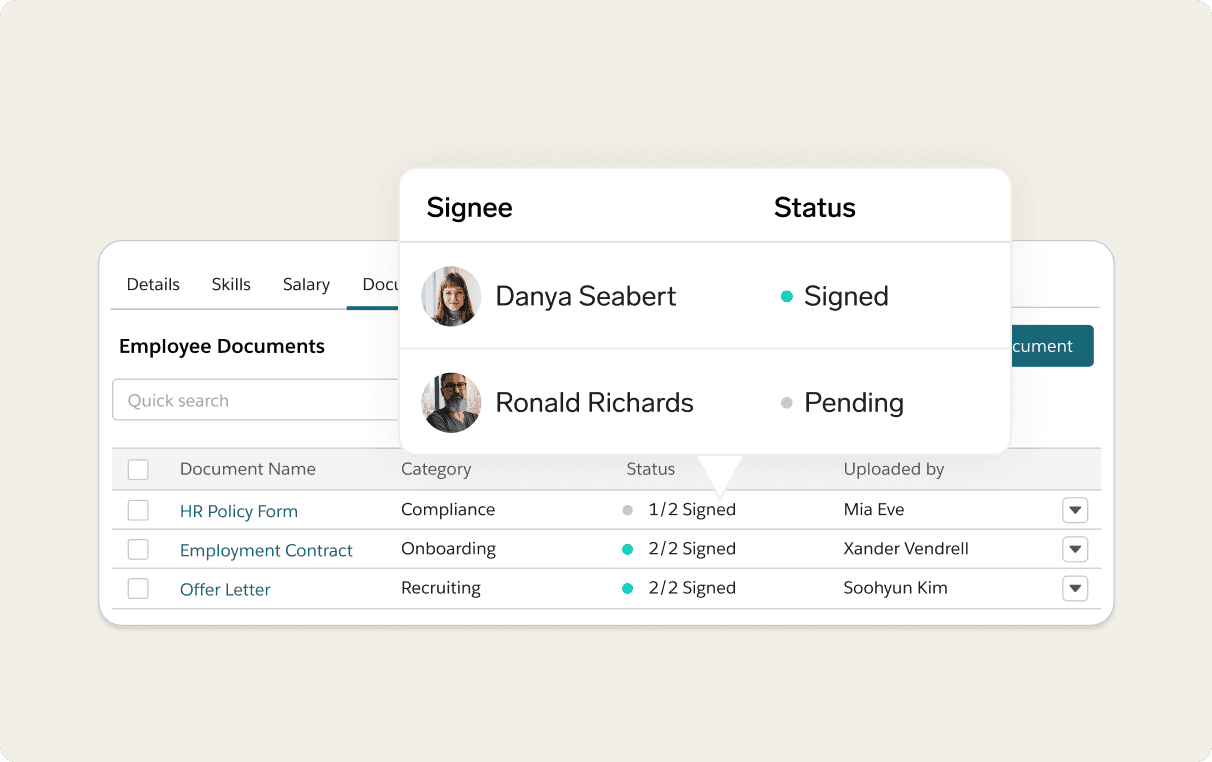Click Ronald Richards' avatar photo
Viewport: 1212px width, 762px height.
[451, 402]
